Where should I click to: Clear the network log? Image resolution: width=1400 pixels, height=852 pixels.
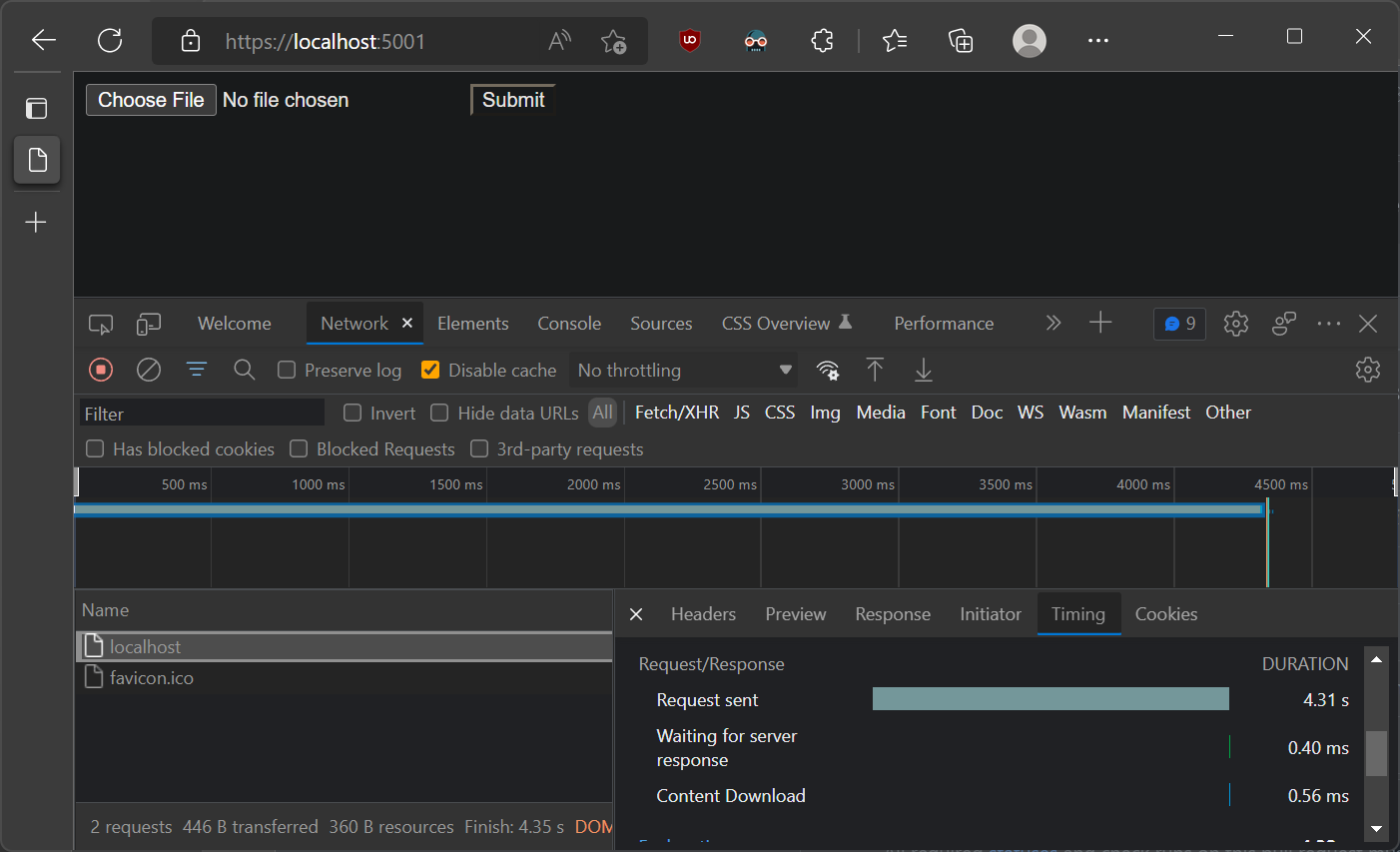pos(149,370)
